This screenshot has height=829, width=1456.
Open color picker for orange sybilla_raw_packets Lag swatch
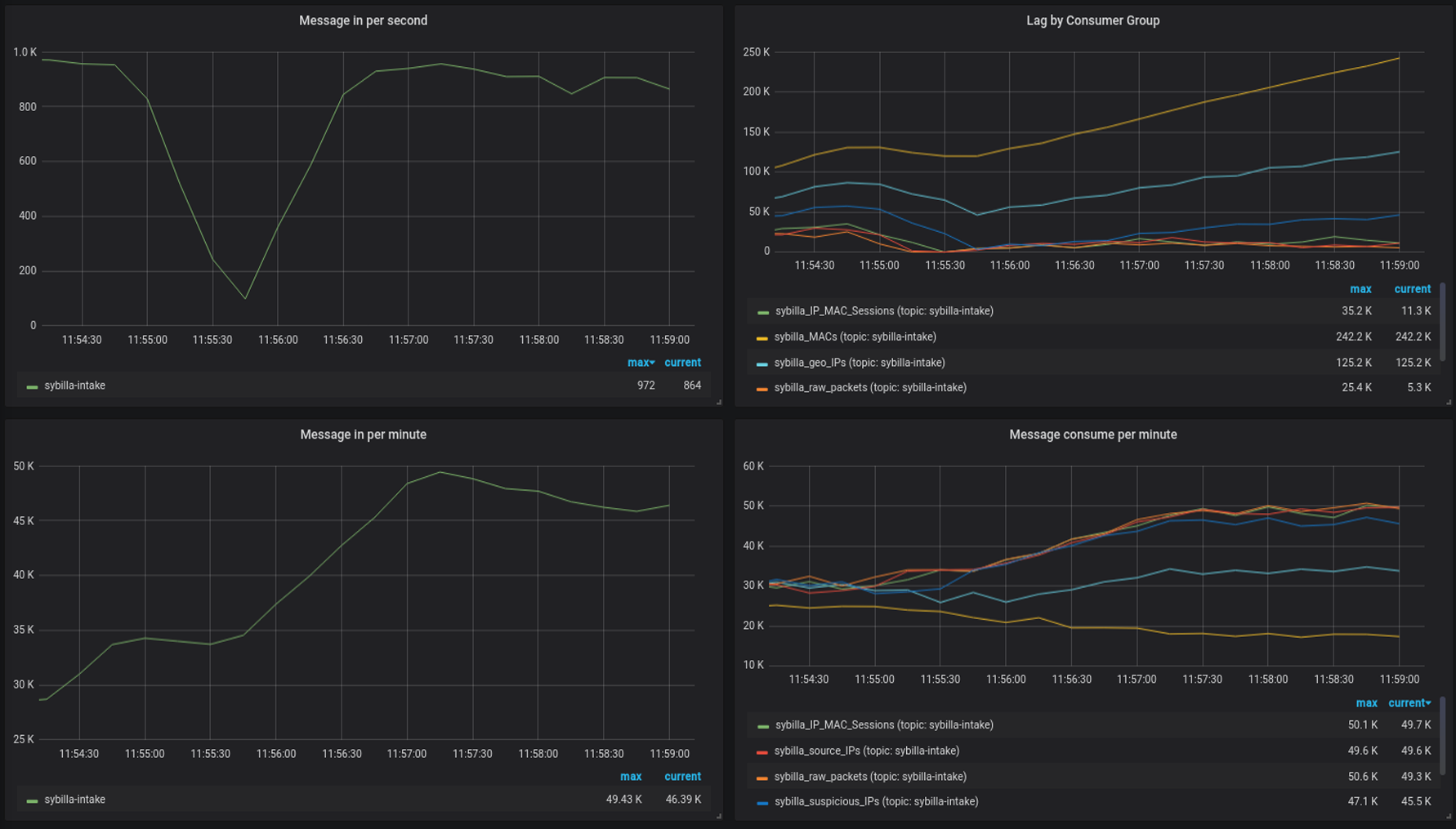click(762, 390)
